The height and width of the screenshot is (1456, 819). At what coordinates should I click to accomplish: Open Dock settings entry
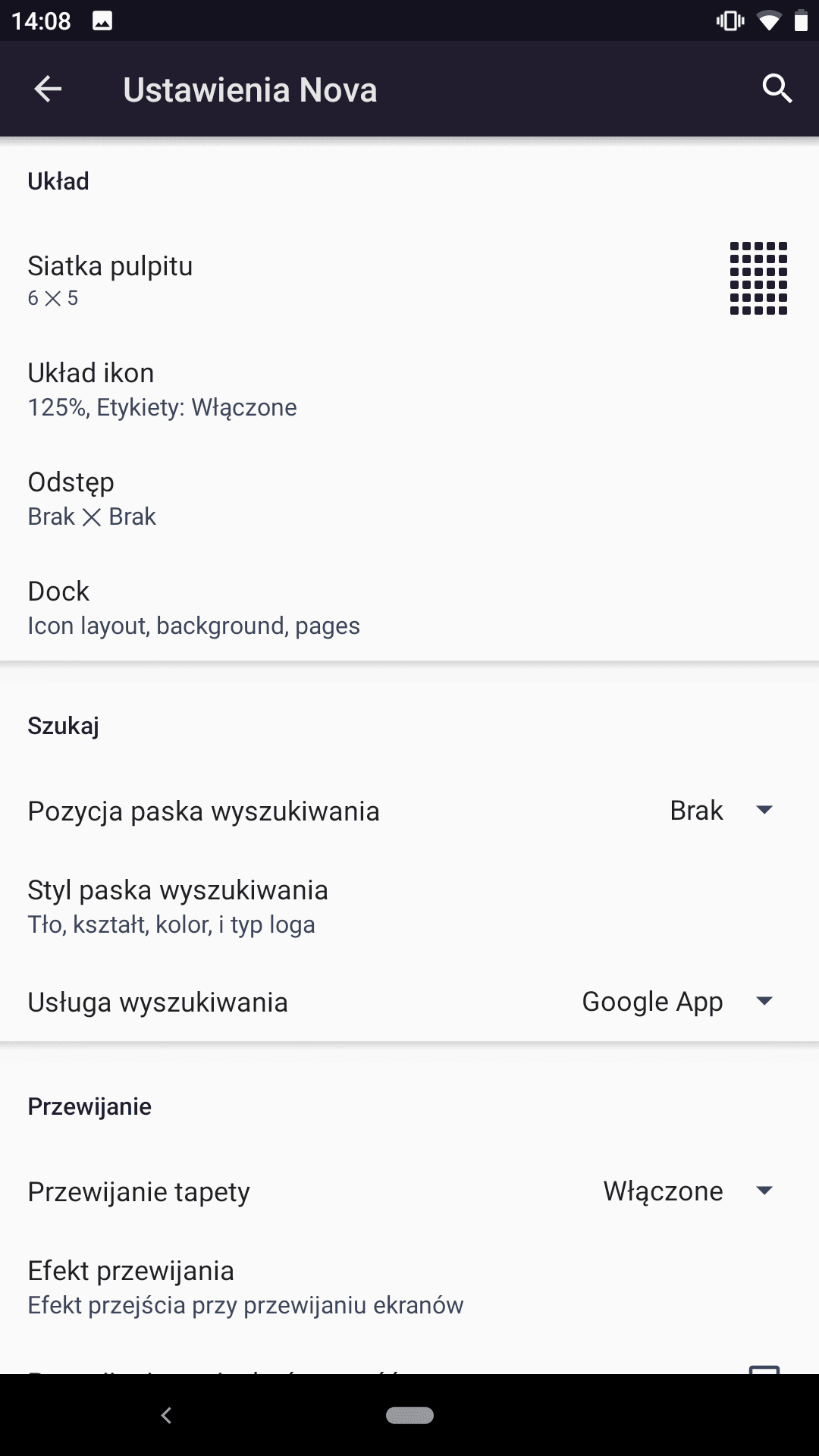(x=409, y=607)
